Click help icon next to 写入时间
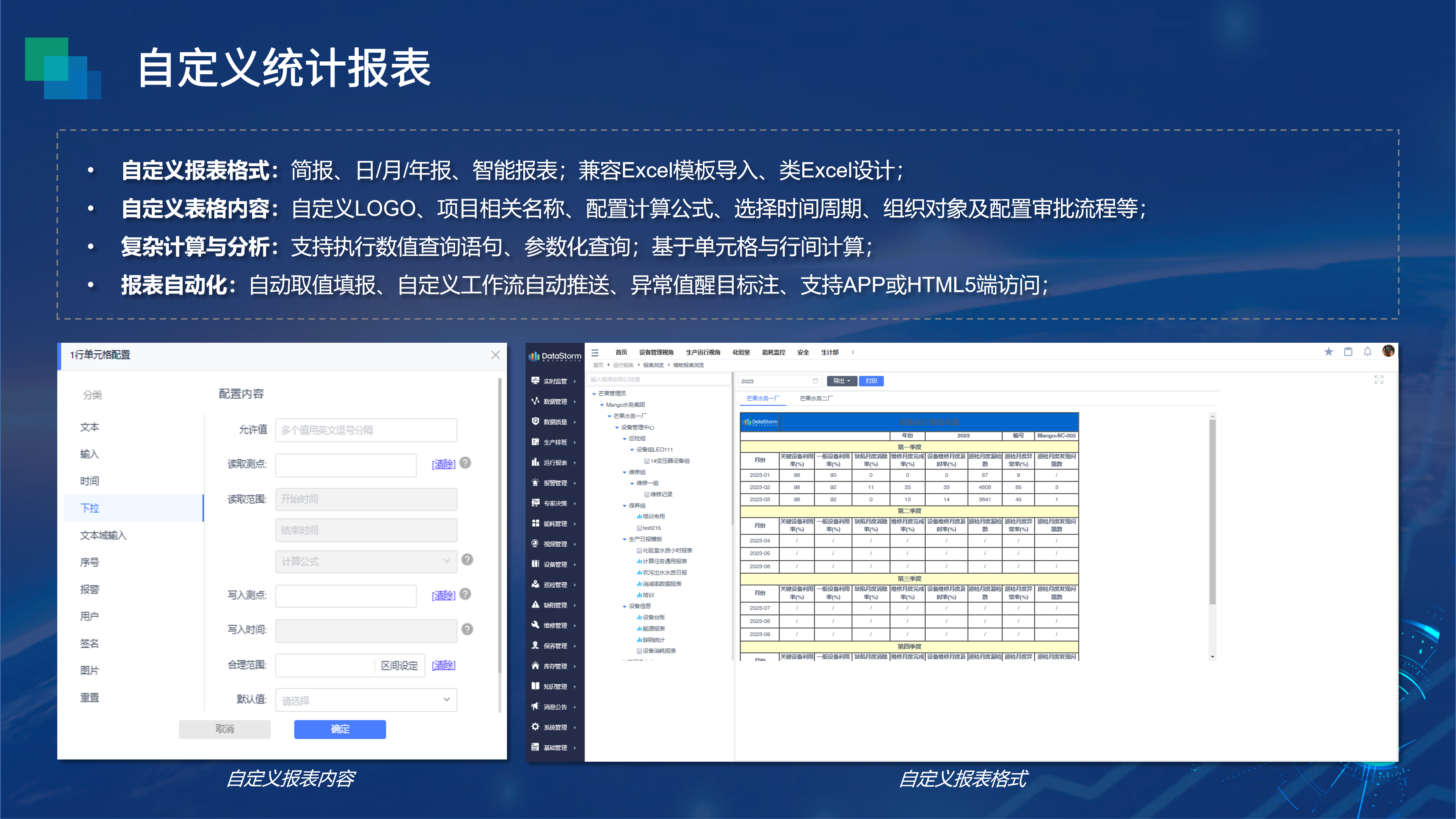This screenshot has height=819, width=1456. click(467, 629)
